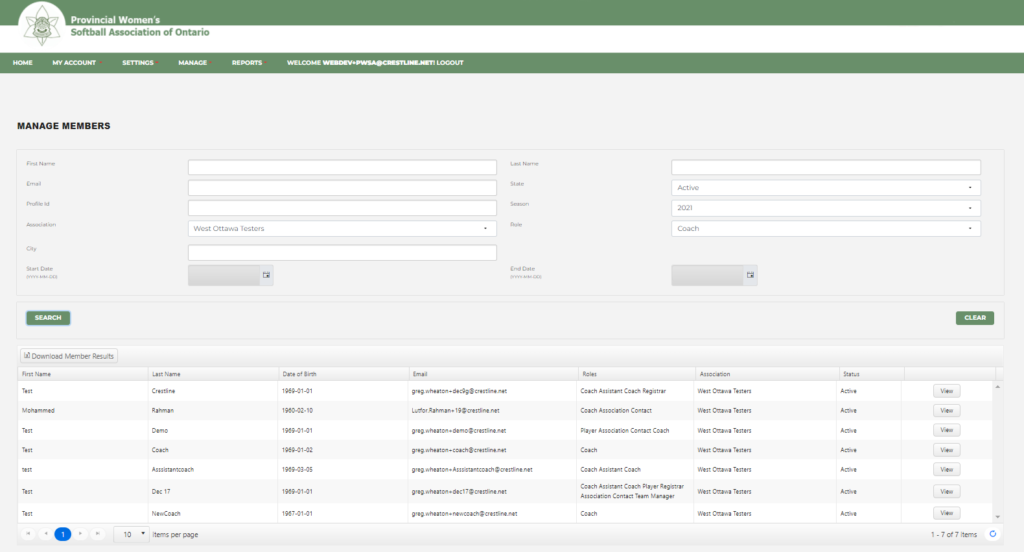1024x552 pixels.
Task: Open the My Account menu
Action: tap(75, 63)
